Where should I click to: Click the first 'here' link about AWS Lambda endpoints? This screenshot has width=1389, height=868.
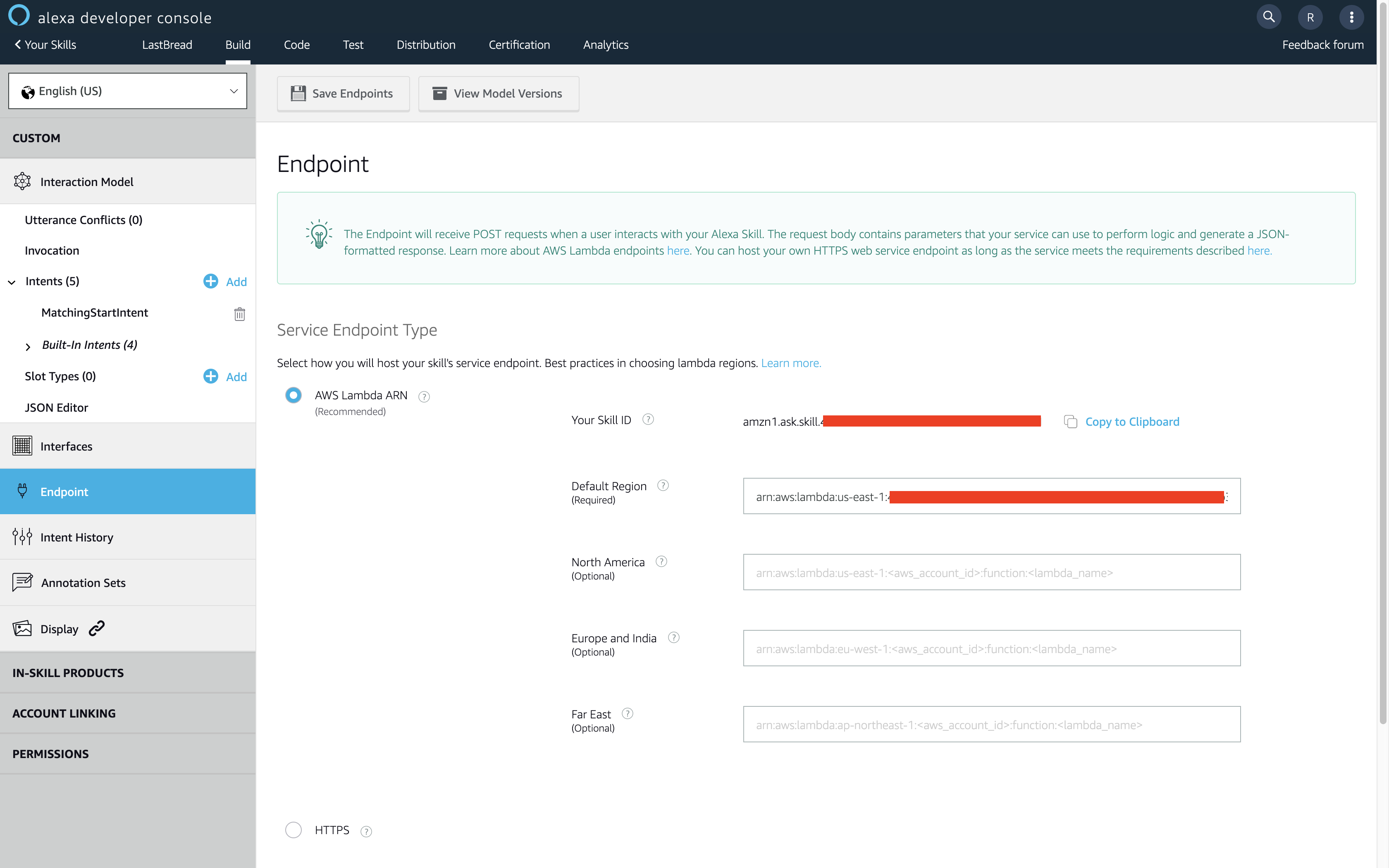coord(678,251)
